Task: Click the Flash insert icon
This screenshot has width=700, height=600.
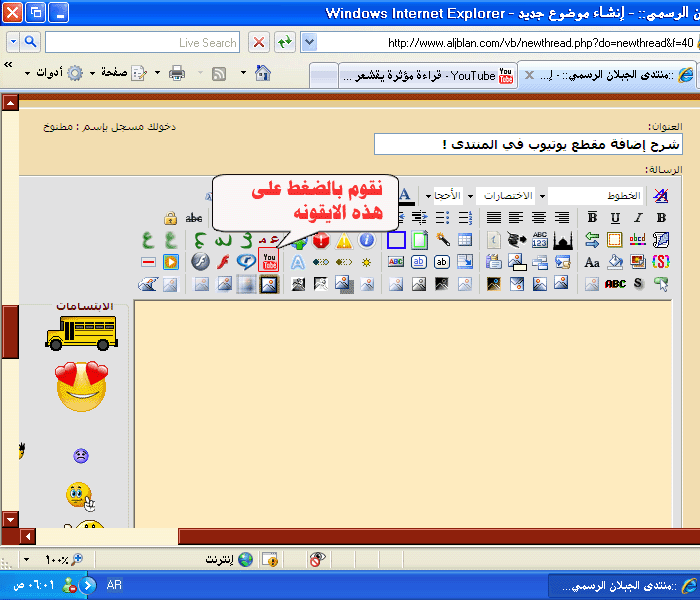Action: 199,262
